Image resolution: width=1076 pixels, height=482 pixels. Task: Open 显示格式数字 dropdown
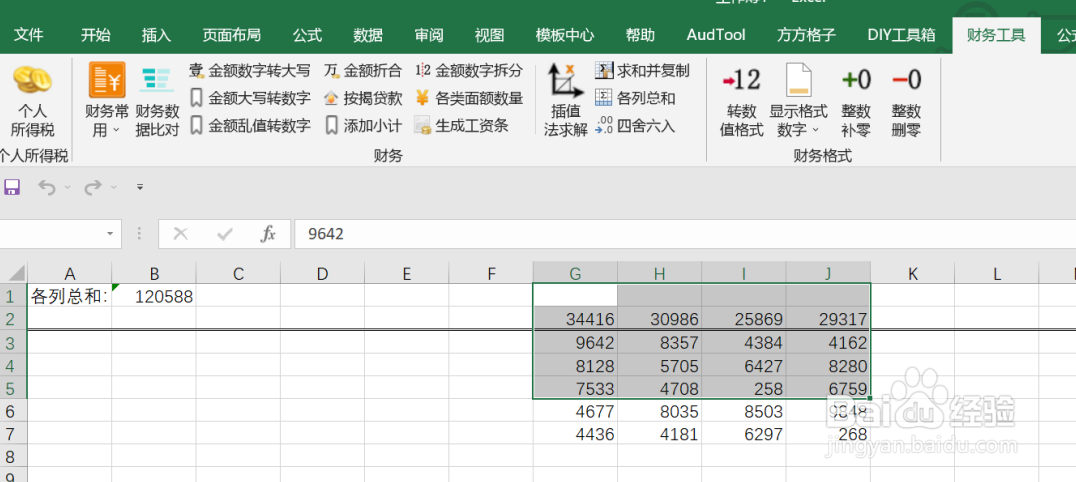[x=798, y=101]
